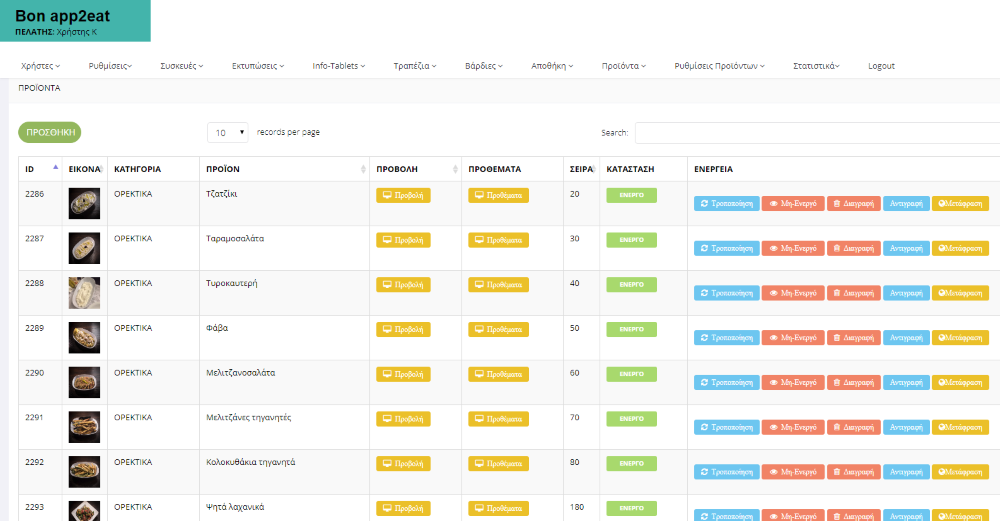
Task: Click Προβολή button for Μελιτζανοσαλάτα
Action: (x=403, y=374)
